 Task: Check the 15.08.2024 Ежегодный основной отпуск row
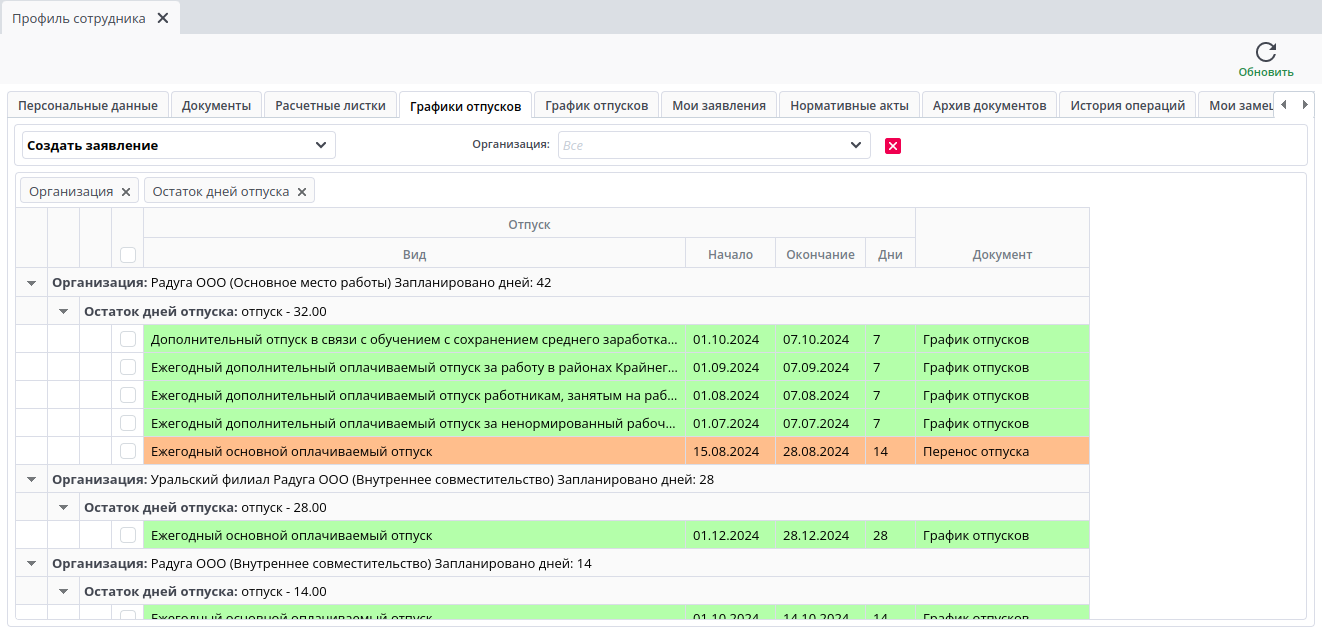click(x=128, y=451)
